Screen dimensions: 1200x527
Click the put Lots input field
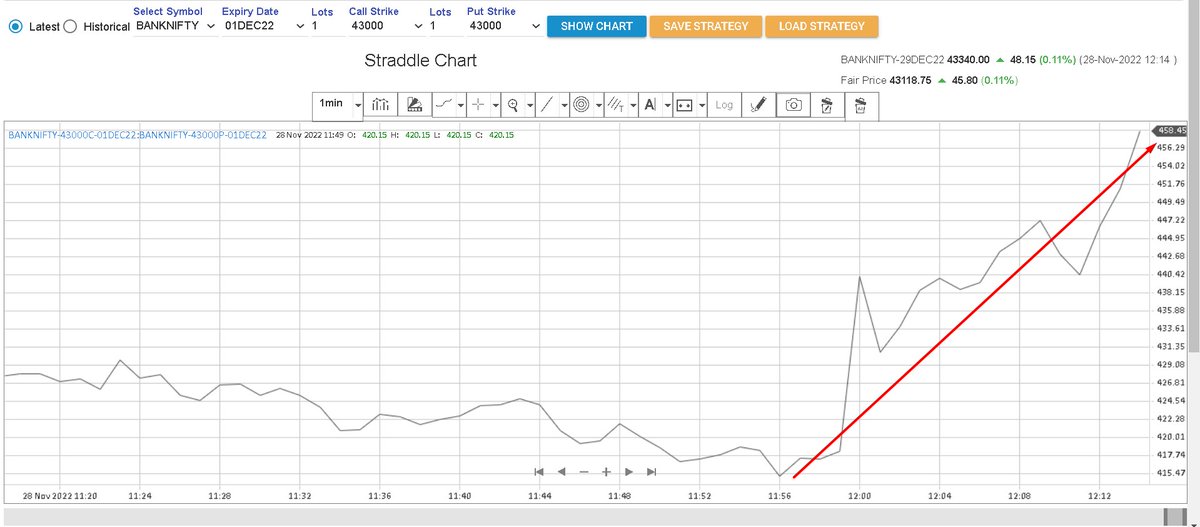[444, 25]
